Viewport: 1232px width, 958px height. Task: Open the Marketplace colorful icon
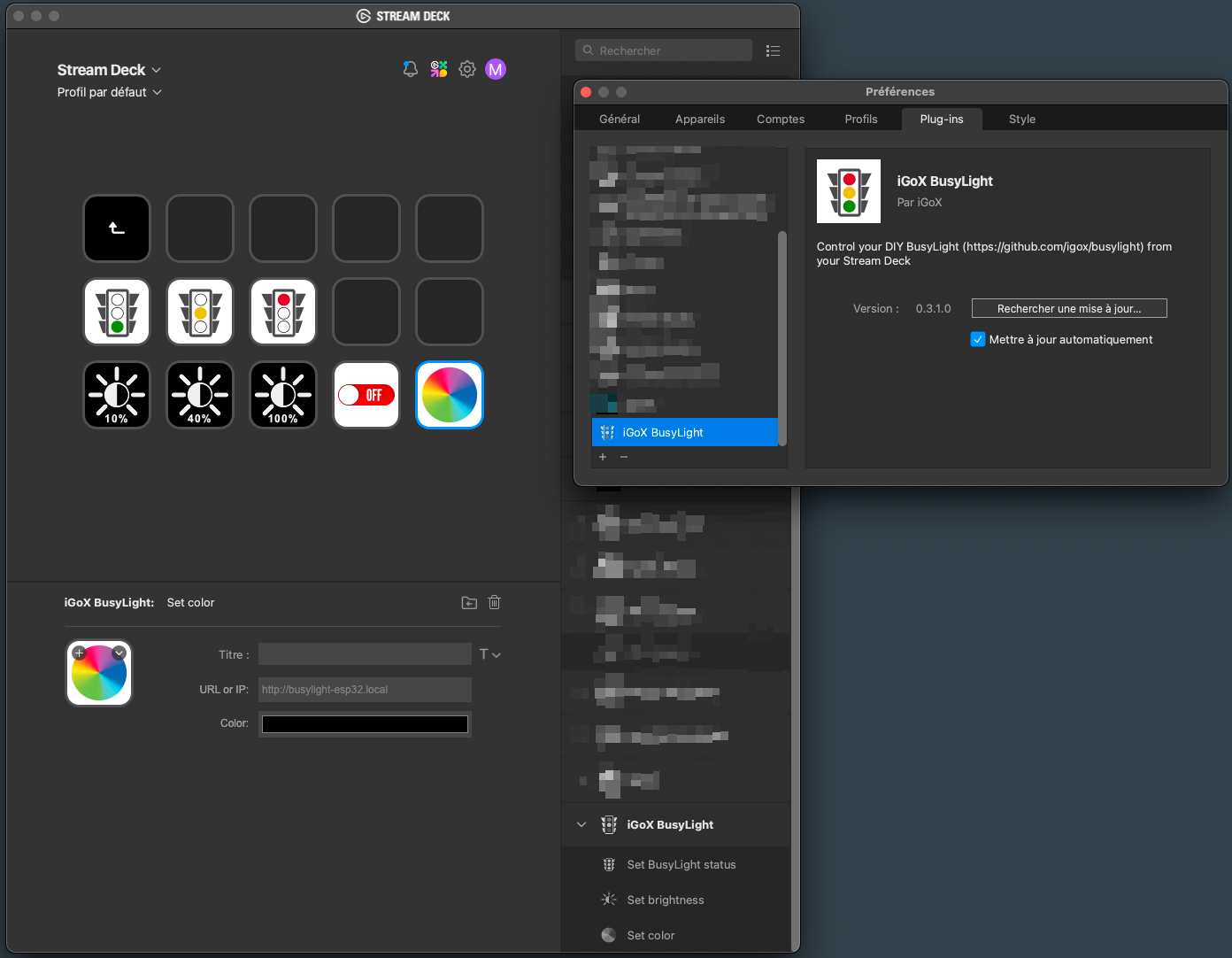(439, 69)
